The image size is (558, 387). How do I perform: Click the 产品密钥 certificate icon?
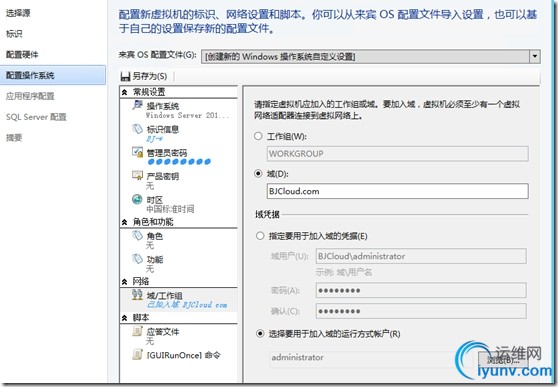click(137, 176)
